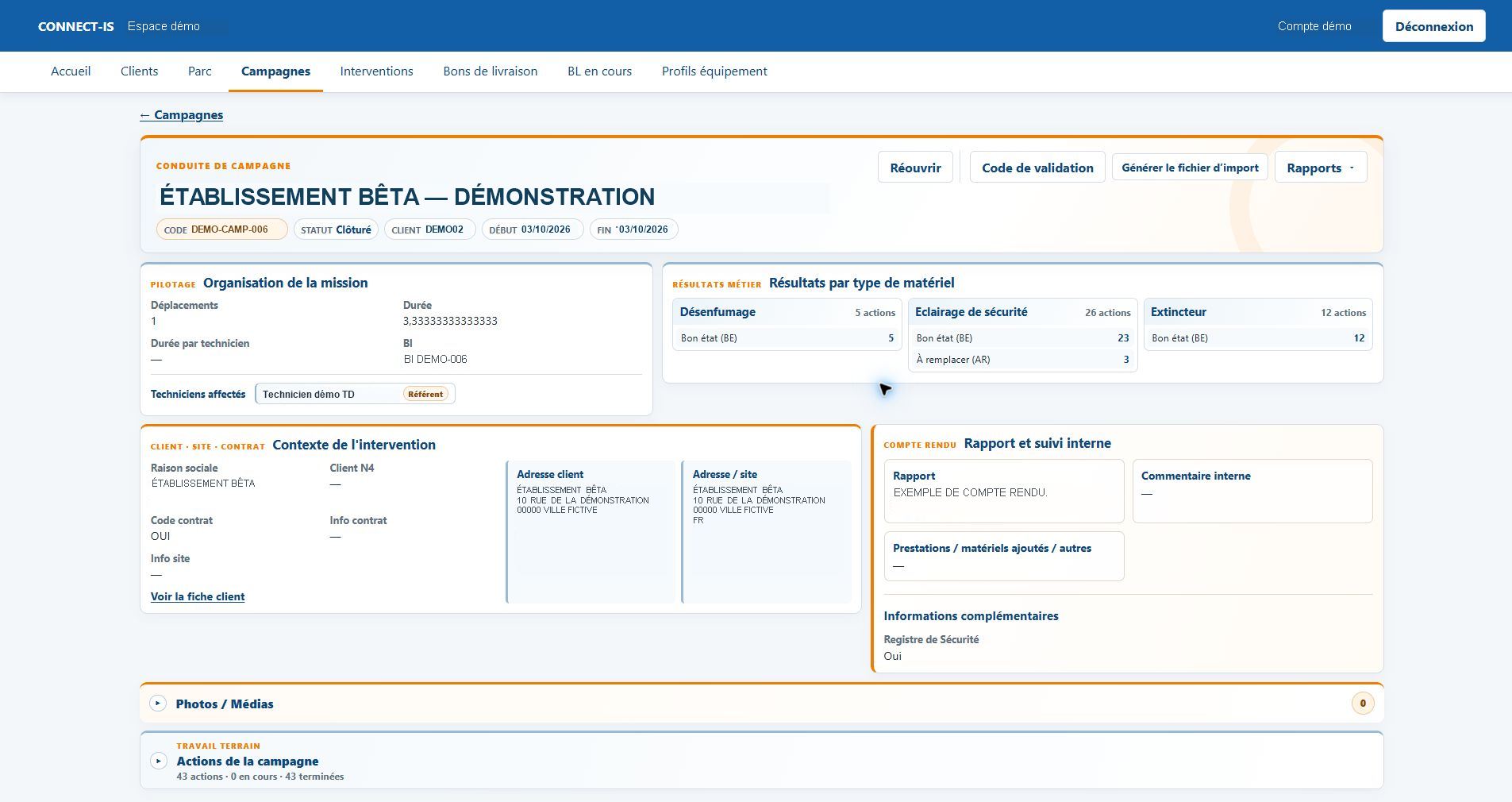Click the Commentaire interne box
Image resolution: width=1512 pixels, height=802 pixels.
(1252, 491)
